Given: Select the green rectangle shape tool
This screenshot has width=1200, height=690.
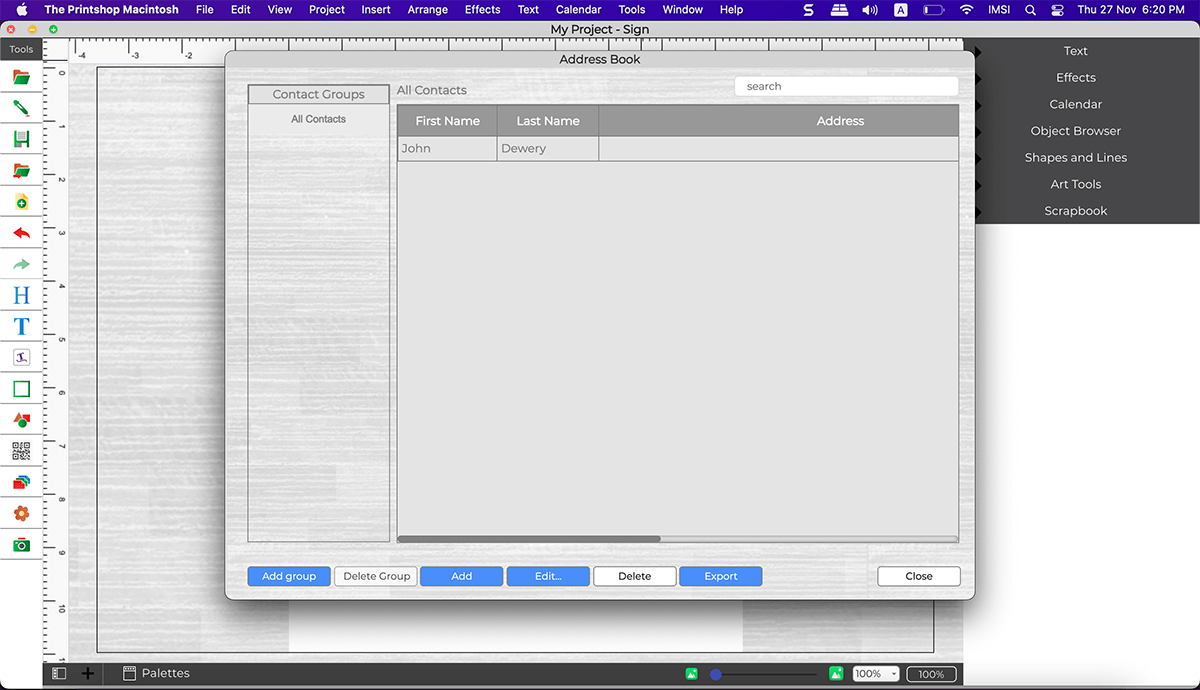Looking at the screenshot, I should pos(21,389).
